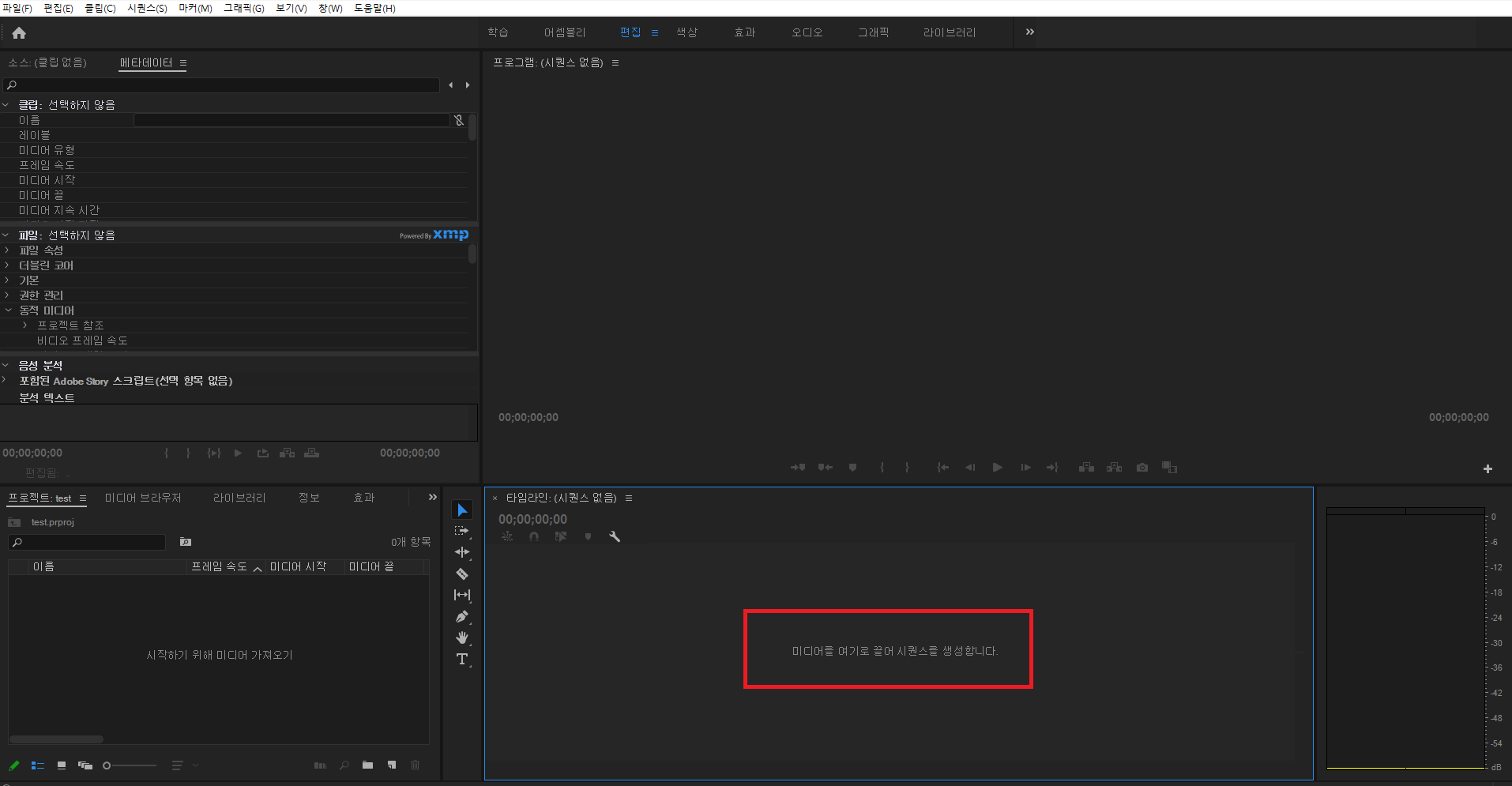1512x786 pixels.
Task: Expand 프로젝트 참조 sub-item
Action: [x=25, y=325]
